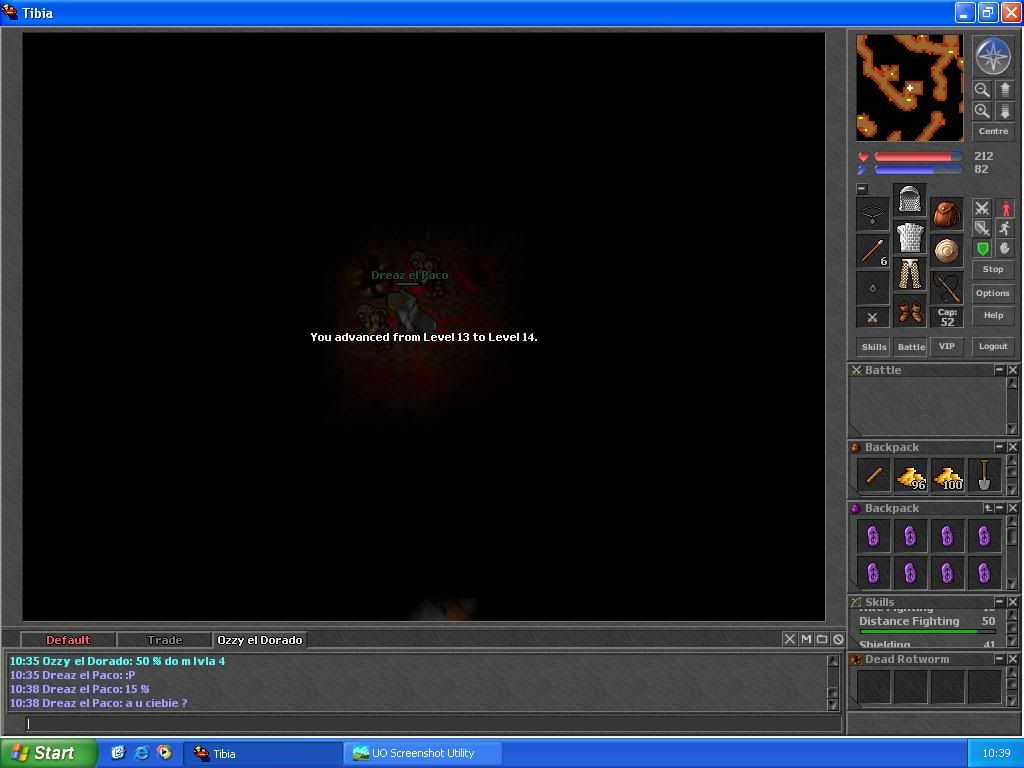Toggle the Skills window button

(873, 347)
